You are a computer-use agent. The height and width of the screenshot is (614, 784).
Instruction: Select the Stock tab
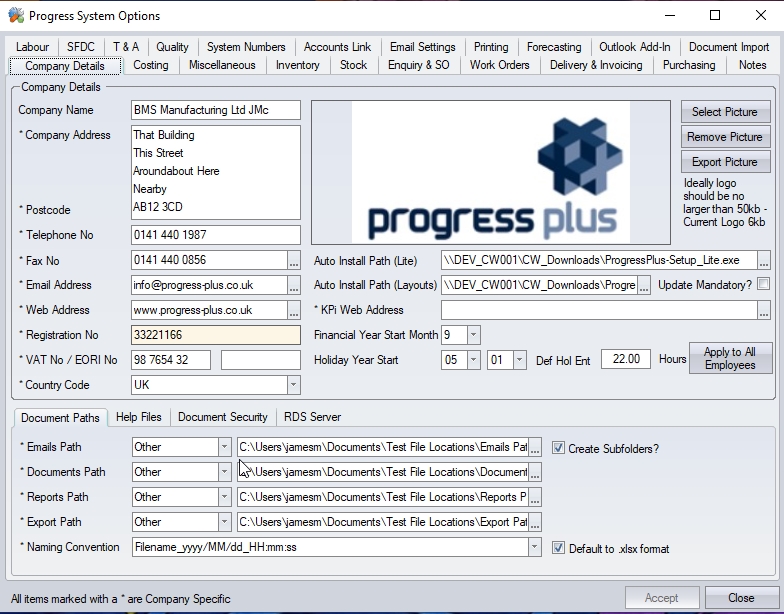pyautogui.click(x=354, y=65)
